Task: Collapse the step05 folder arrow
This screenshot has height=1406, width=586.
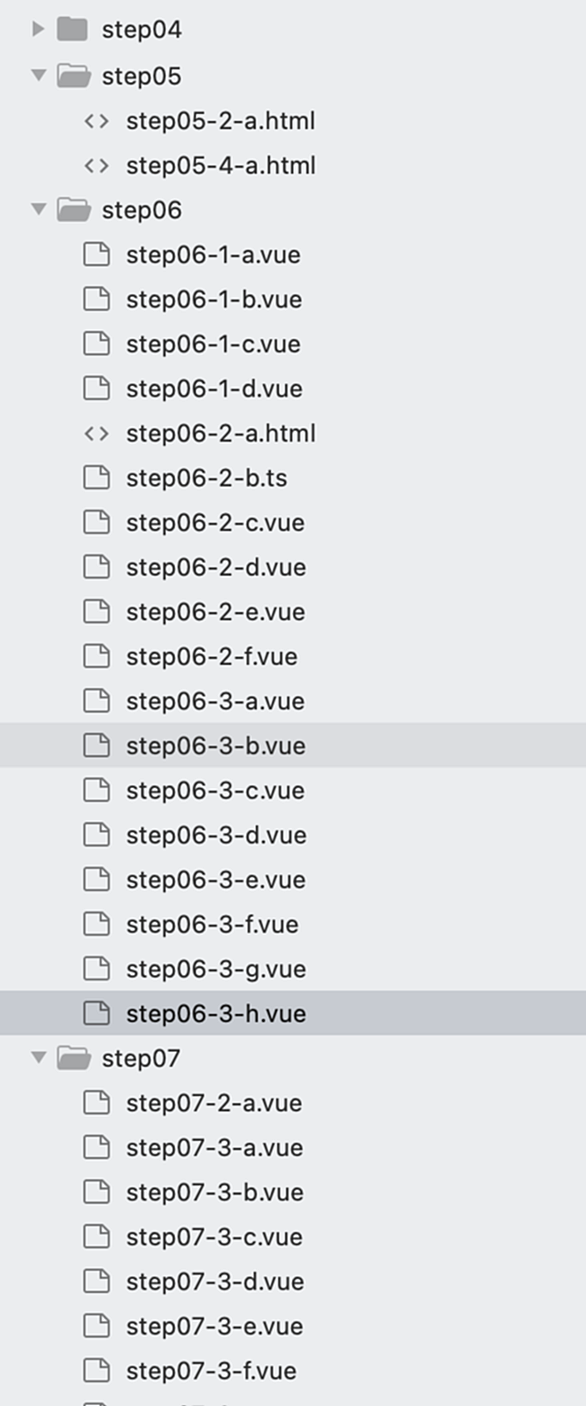Action: click(x=38, y=75)
